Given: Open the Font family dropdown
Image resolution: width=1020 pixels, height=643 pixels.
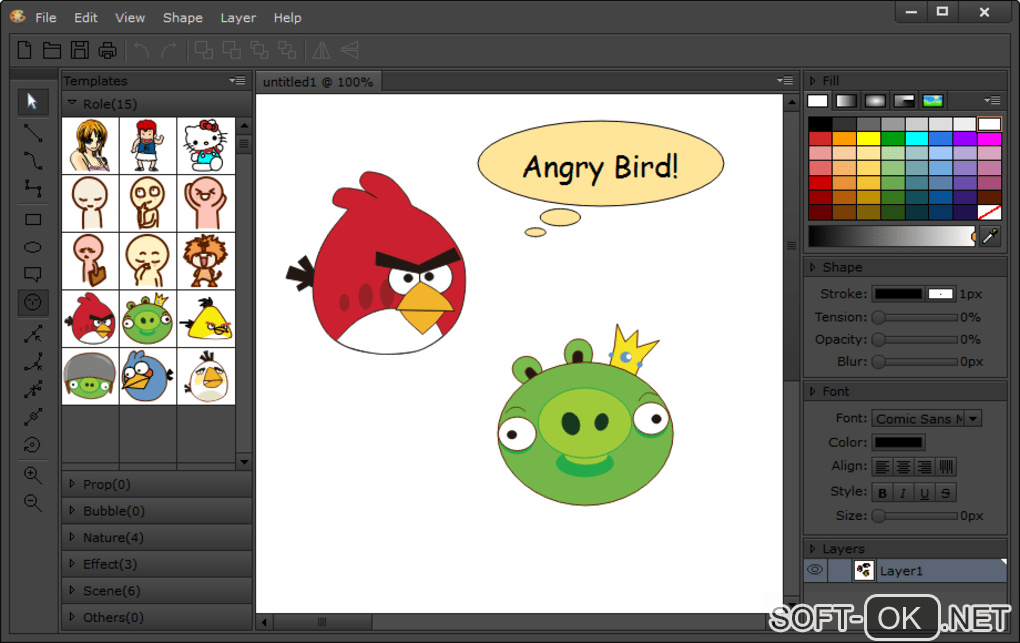Looking at the screenshot, I should (x=973, y=418).
